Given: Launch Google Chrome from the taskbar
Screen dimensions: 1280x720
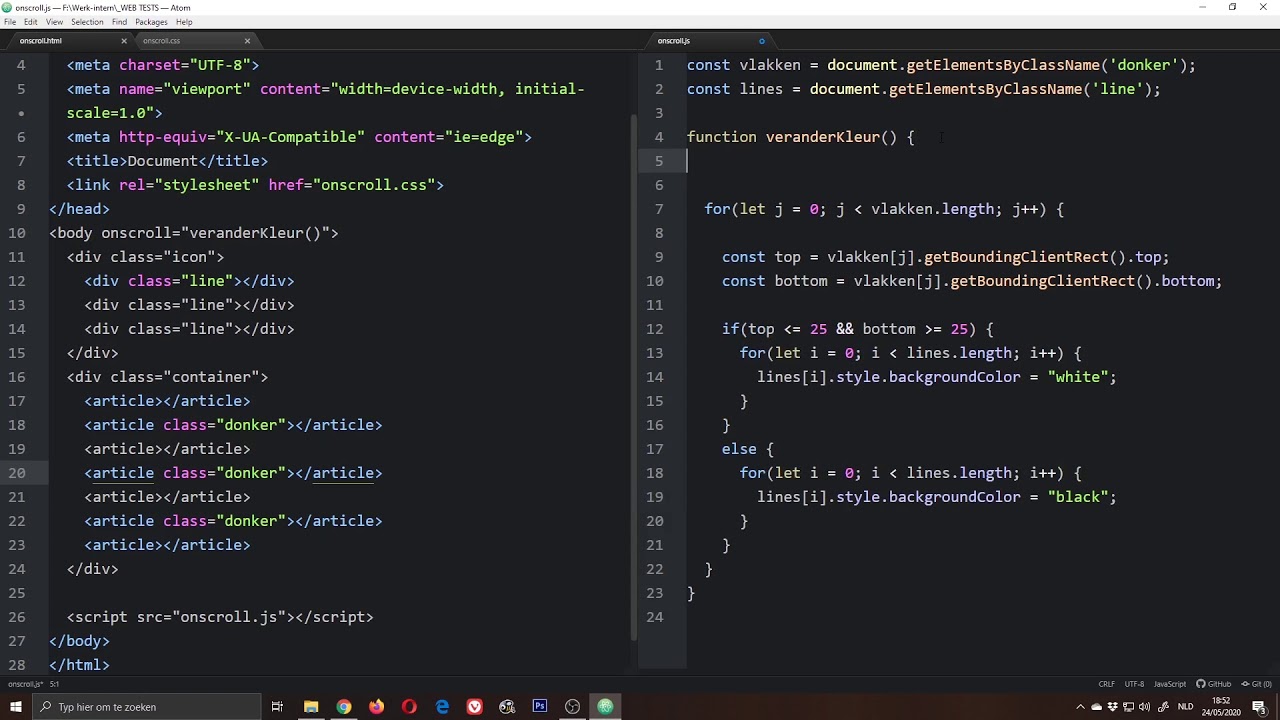Looking at the screenshot, I should [x=344, y=707].
